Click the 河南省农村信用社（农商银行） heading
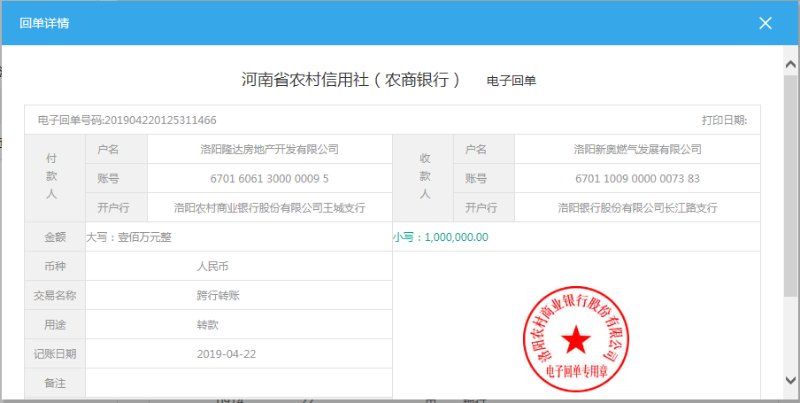 click(x=351, y=80)
